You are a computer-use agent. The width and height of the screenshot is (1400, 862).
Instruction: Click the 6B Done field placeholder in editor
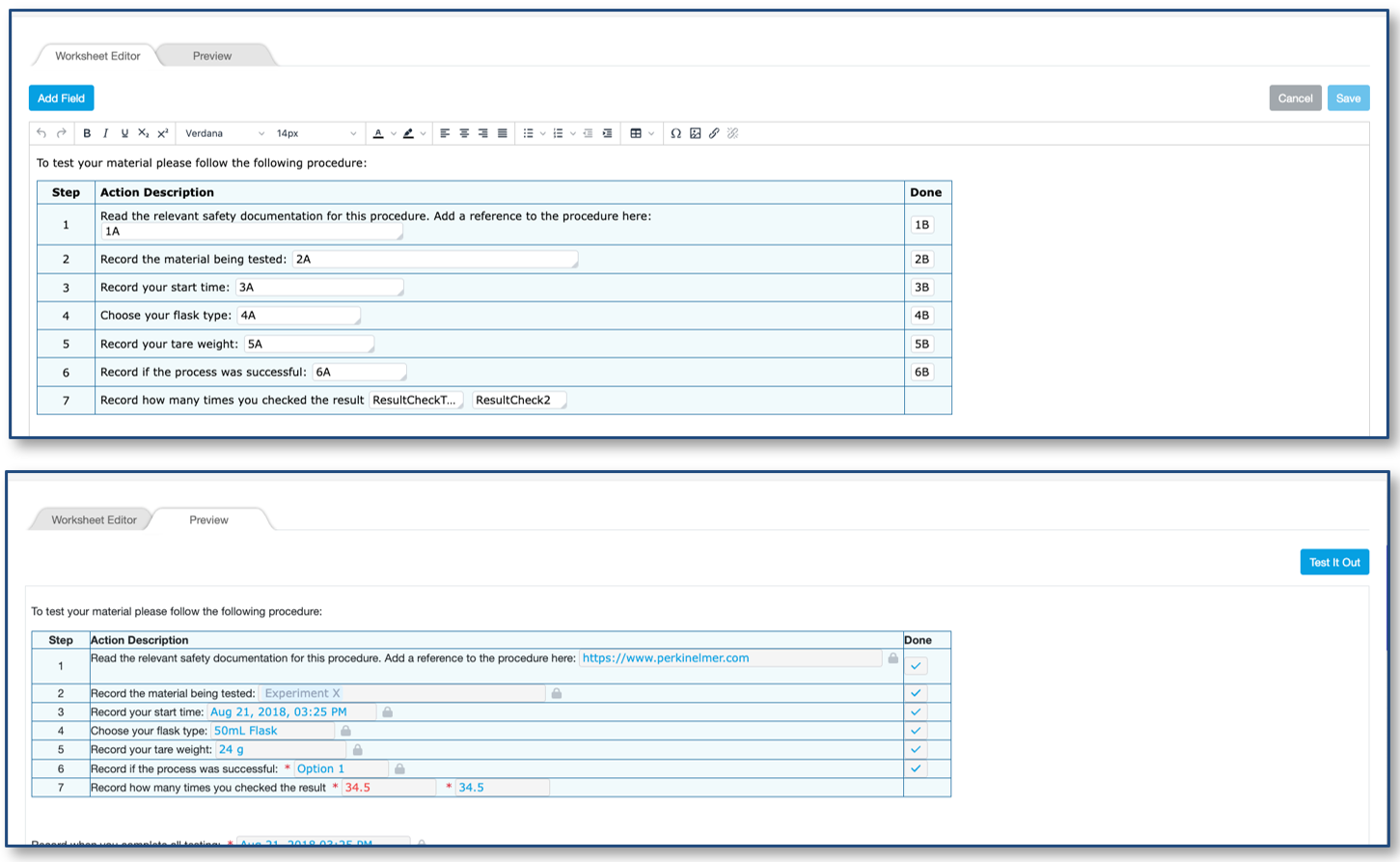(x=921, y=372)
